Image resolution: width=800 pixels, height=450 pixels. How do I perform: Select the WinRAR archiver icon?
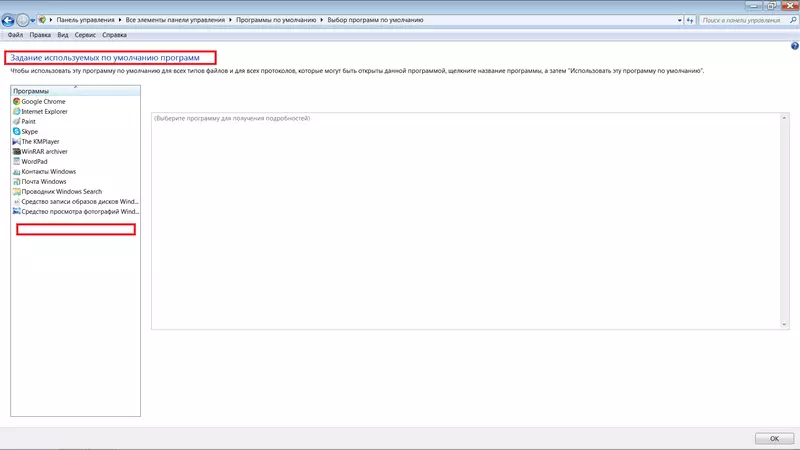click(16, 152)
